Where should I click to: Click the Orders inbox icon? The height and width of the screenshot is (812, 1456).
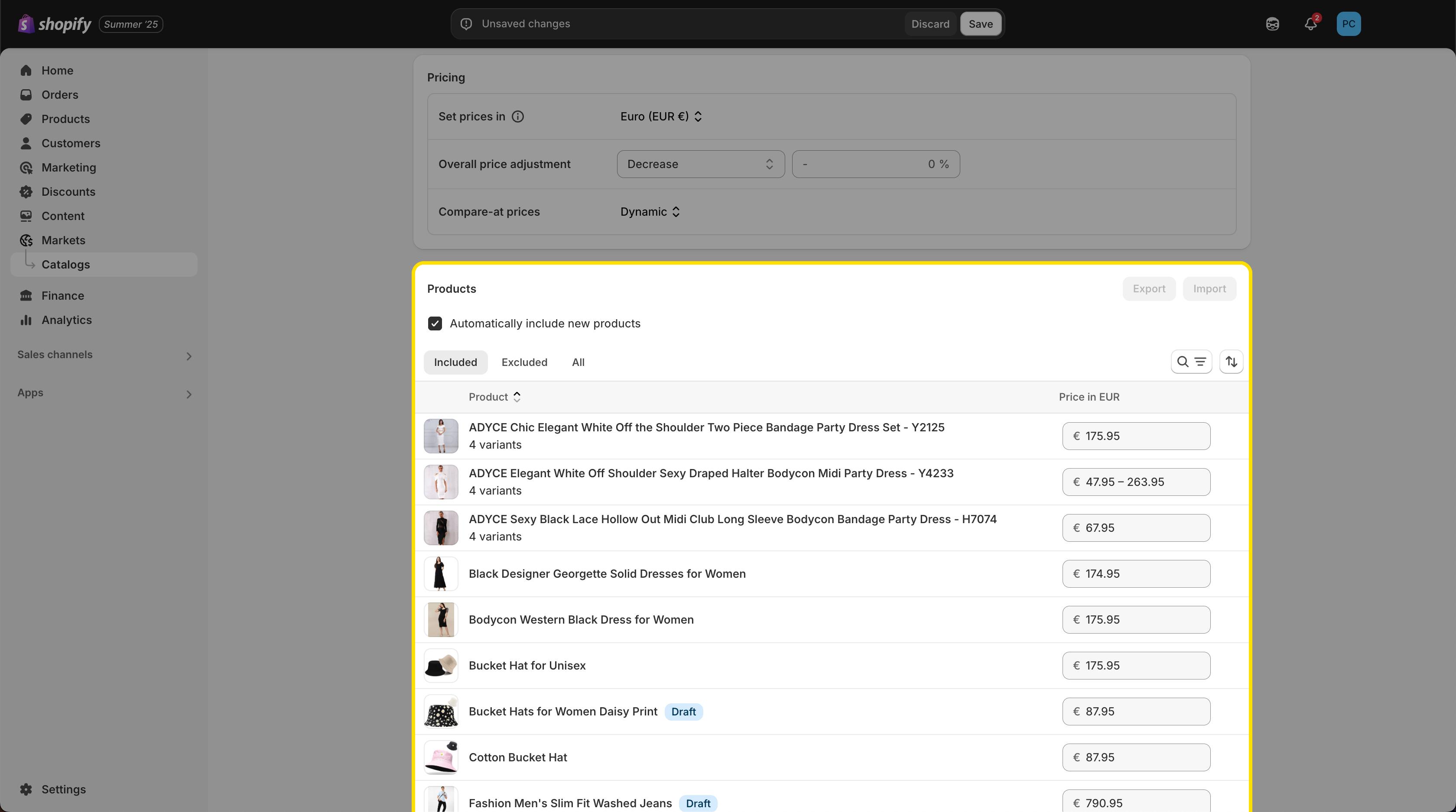click(26, 95)
